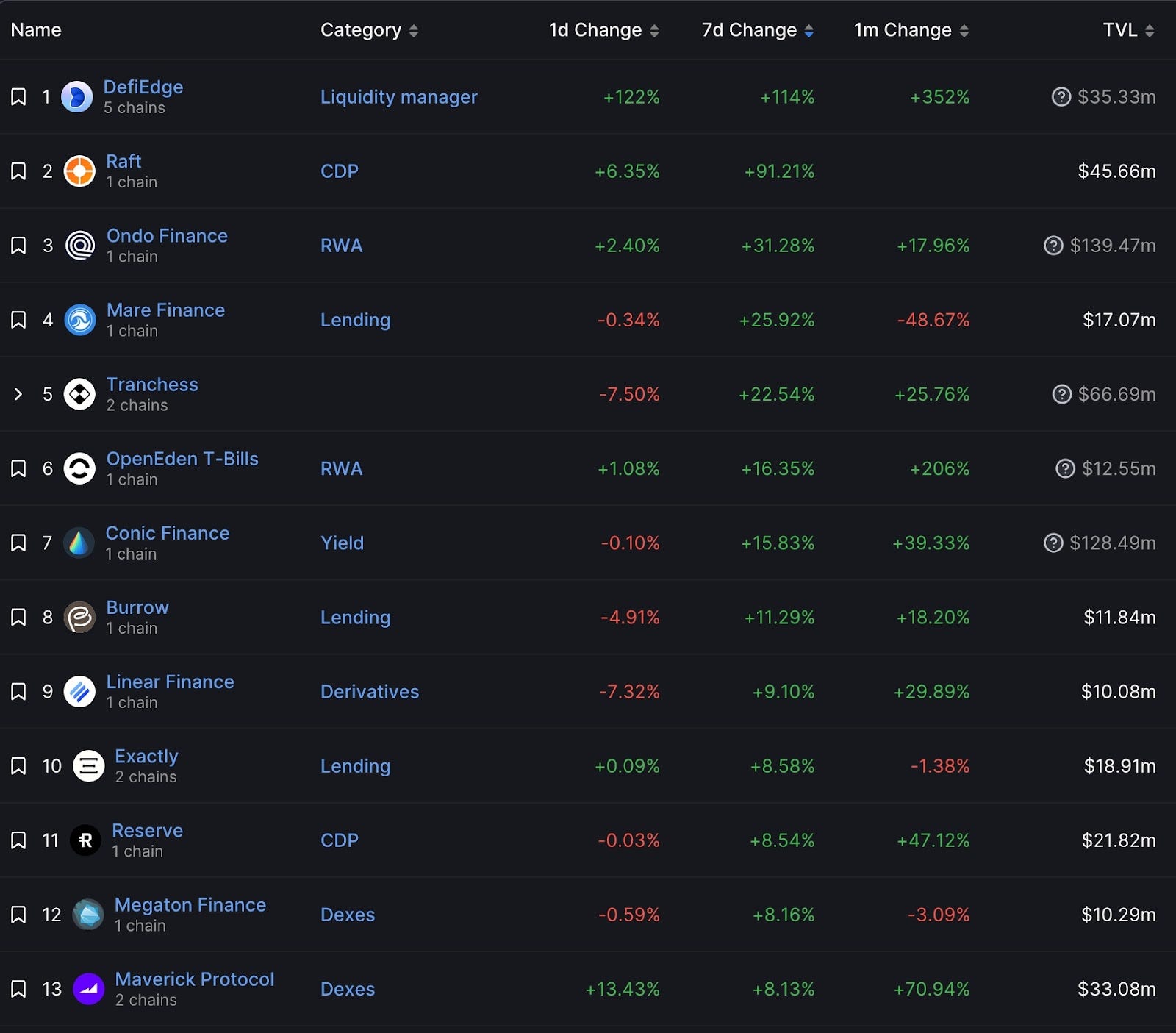The height and width of the screenshot is (1033, 1176).
Task: Click the Ondo Finance logo
Action: point(79,246)
